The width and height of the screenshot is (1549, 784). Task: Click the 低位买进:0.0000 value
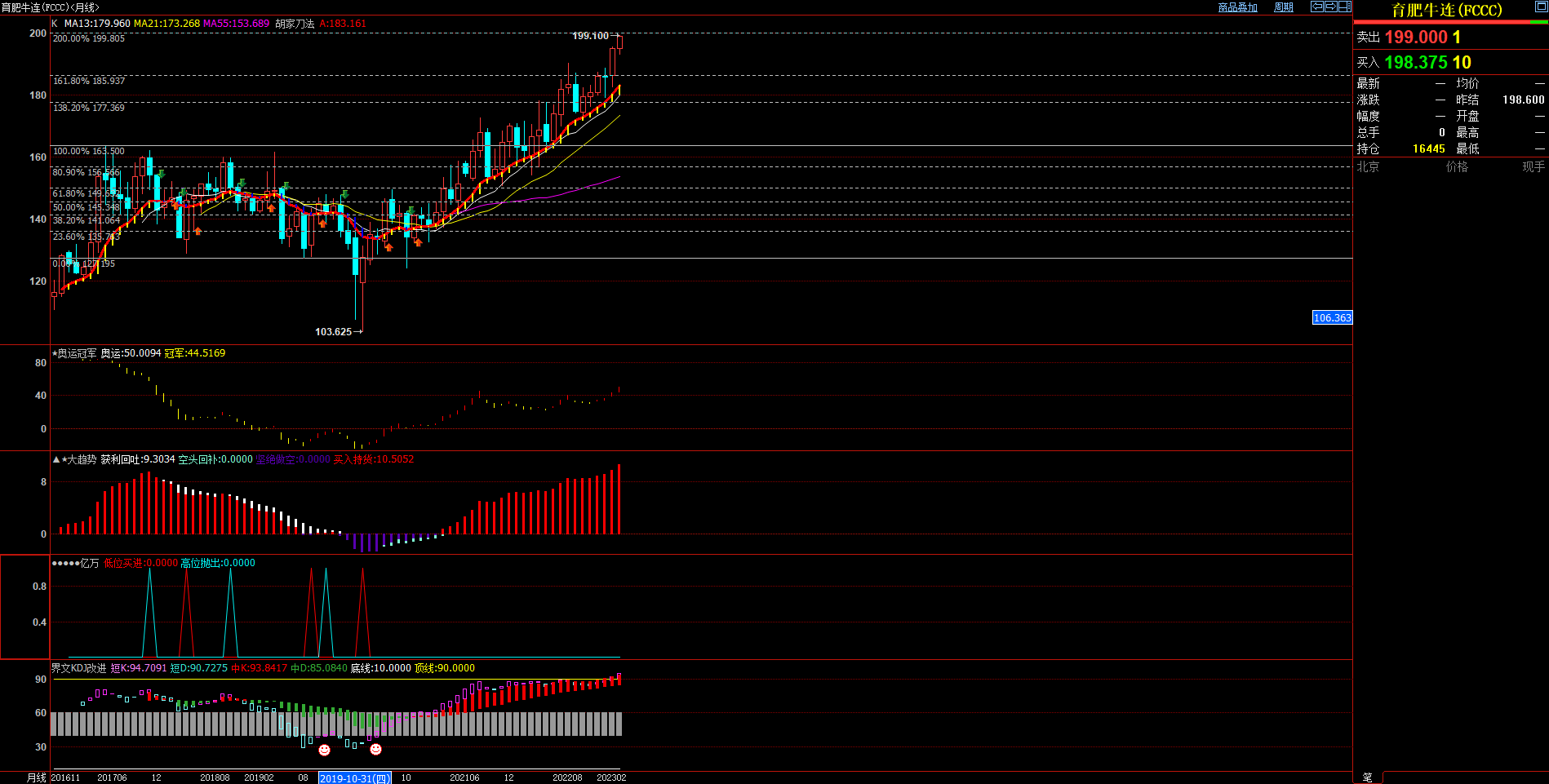point(140,563)
